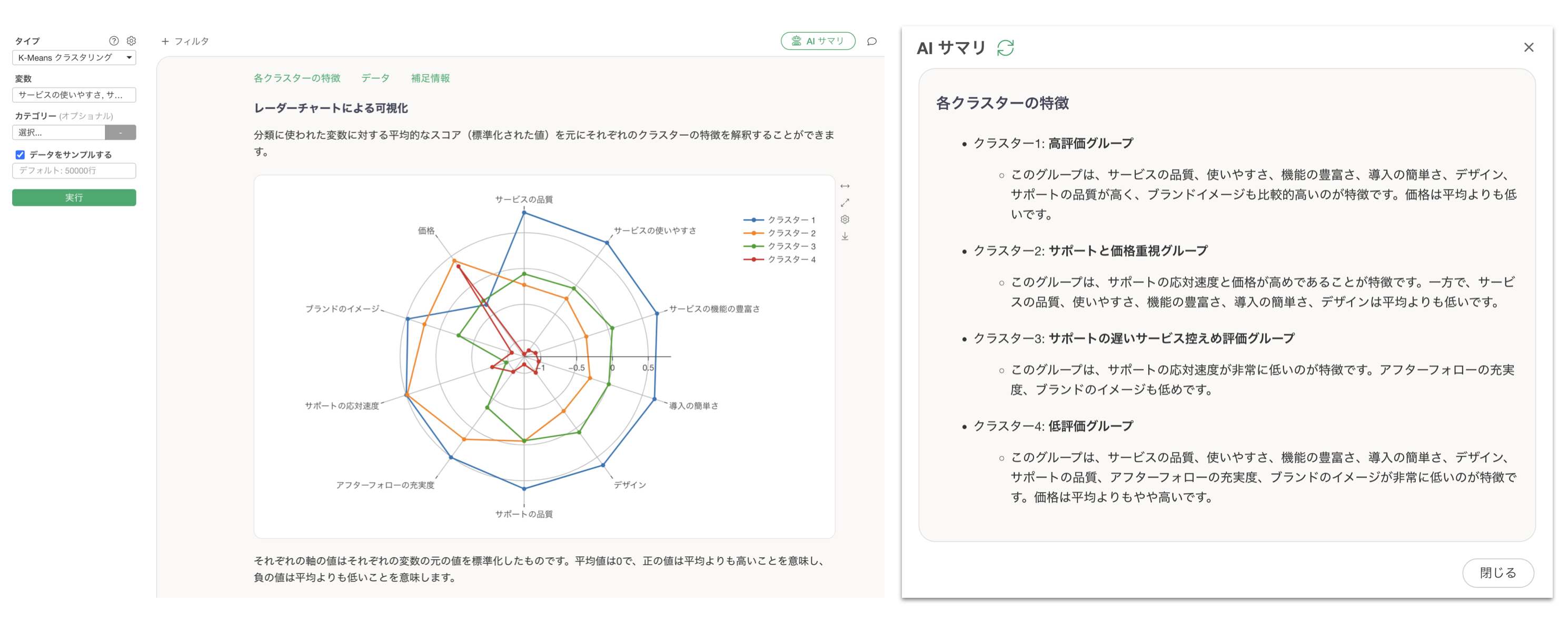Open the カテゴリー 選択 dropdown
The height and width of the screenshot is (622, 1568).
pos(59,132)
